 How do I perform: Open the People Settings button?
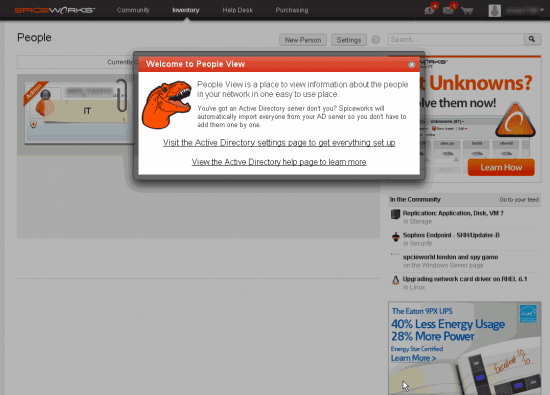click(x=349, y=40)
